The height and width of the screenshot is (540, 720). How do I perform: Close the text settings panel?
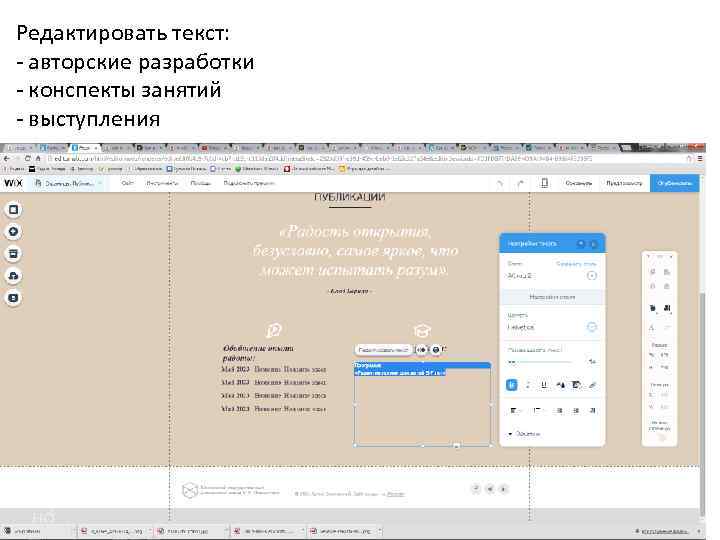[594, 243]
